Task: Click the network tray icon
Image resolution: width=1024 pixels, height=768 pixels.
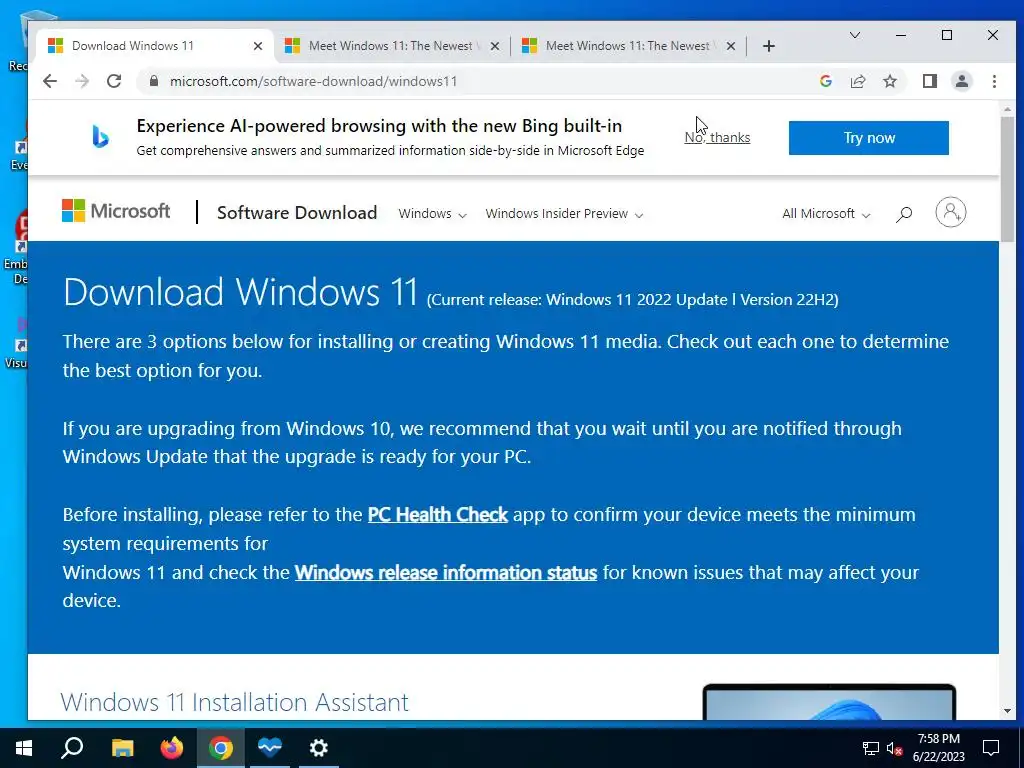Action: tap(871, 748)
